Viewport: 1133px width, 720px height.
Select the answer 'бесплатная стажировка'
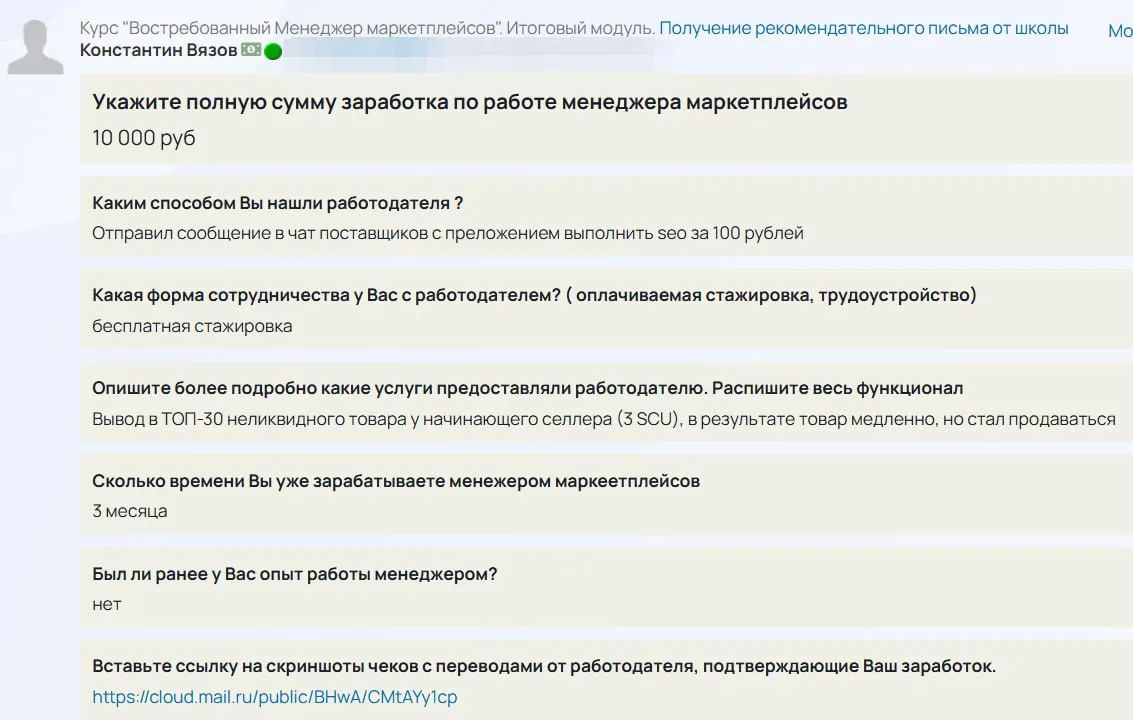pyautogui.click(x=192, y=326)
